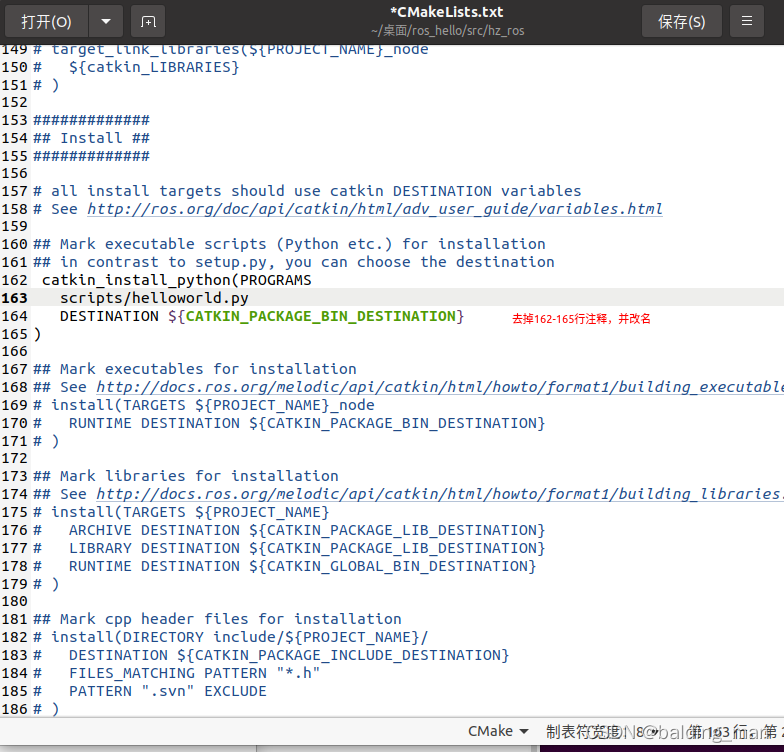This screenshot has height=752, width=784.
Task: Expand the recent files dropdown arrow
Action: pos(106,22)
